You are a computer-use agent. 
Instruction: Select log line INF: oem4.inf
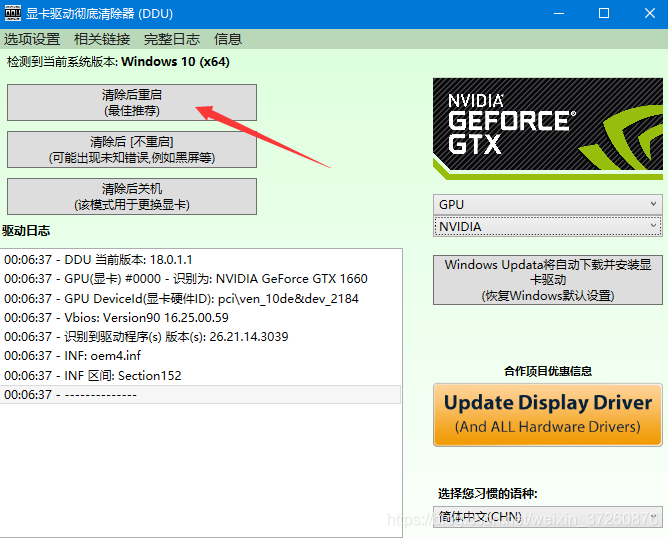200,356
